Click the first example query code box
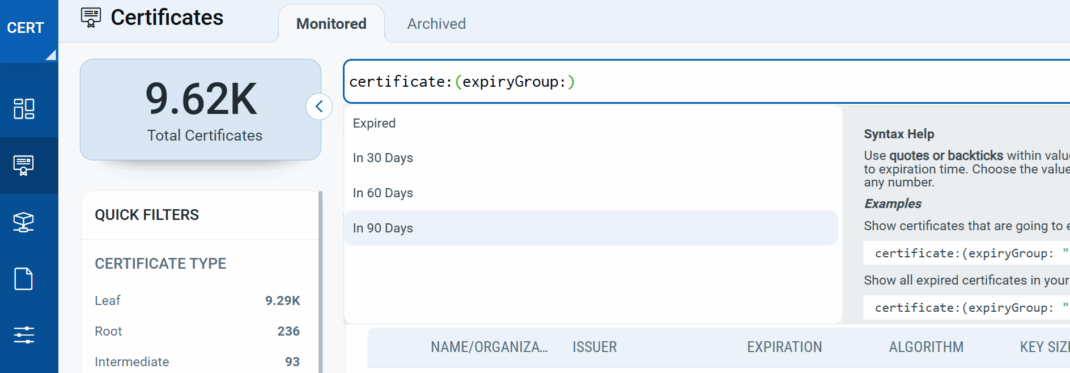The image size is (1070, 373). 967,254
